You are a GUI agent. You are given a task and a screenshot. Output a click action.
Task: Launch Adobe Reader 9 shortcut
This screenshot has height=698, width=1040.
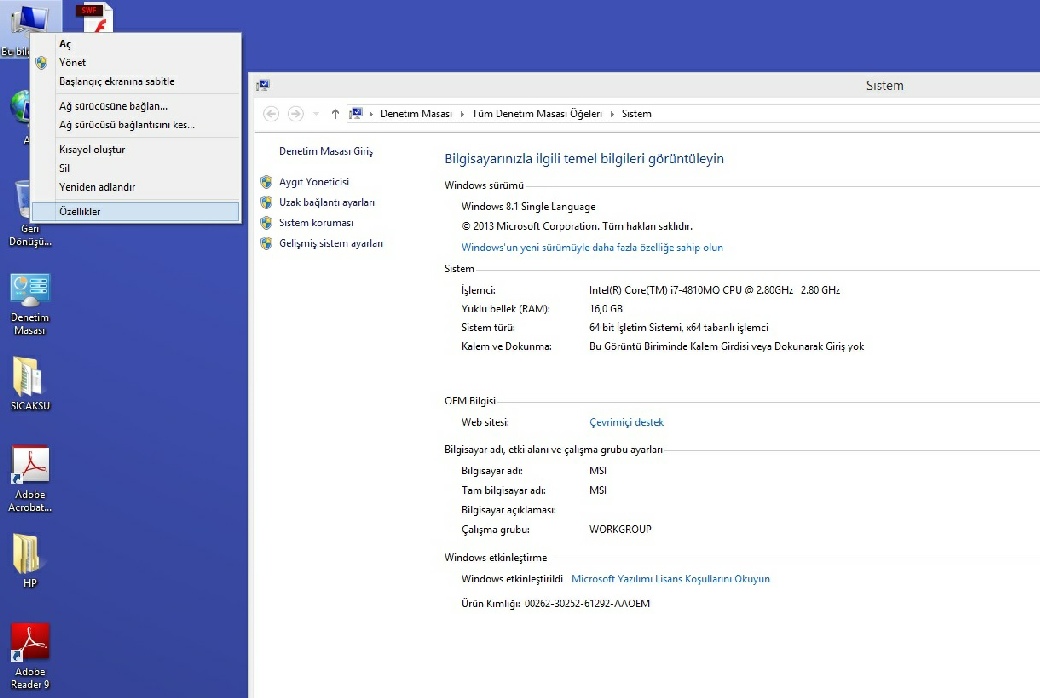[30, 656]
